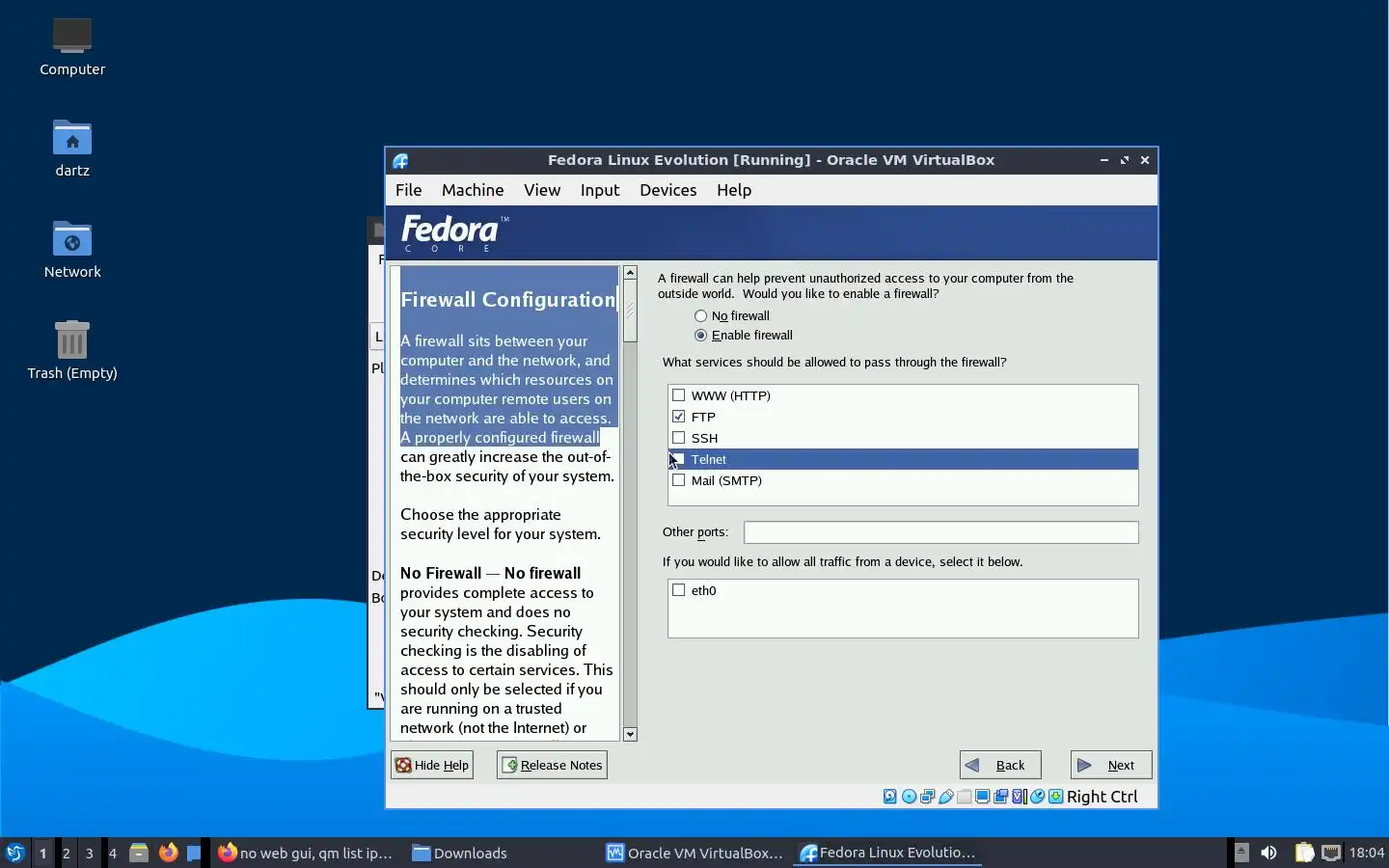Open the File menu
The image size is (1389, 868).
coord(409,190)
